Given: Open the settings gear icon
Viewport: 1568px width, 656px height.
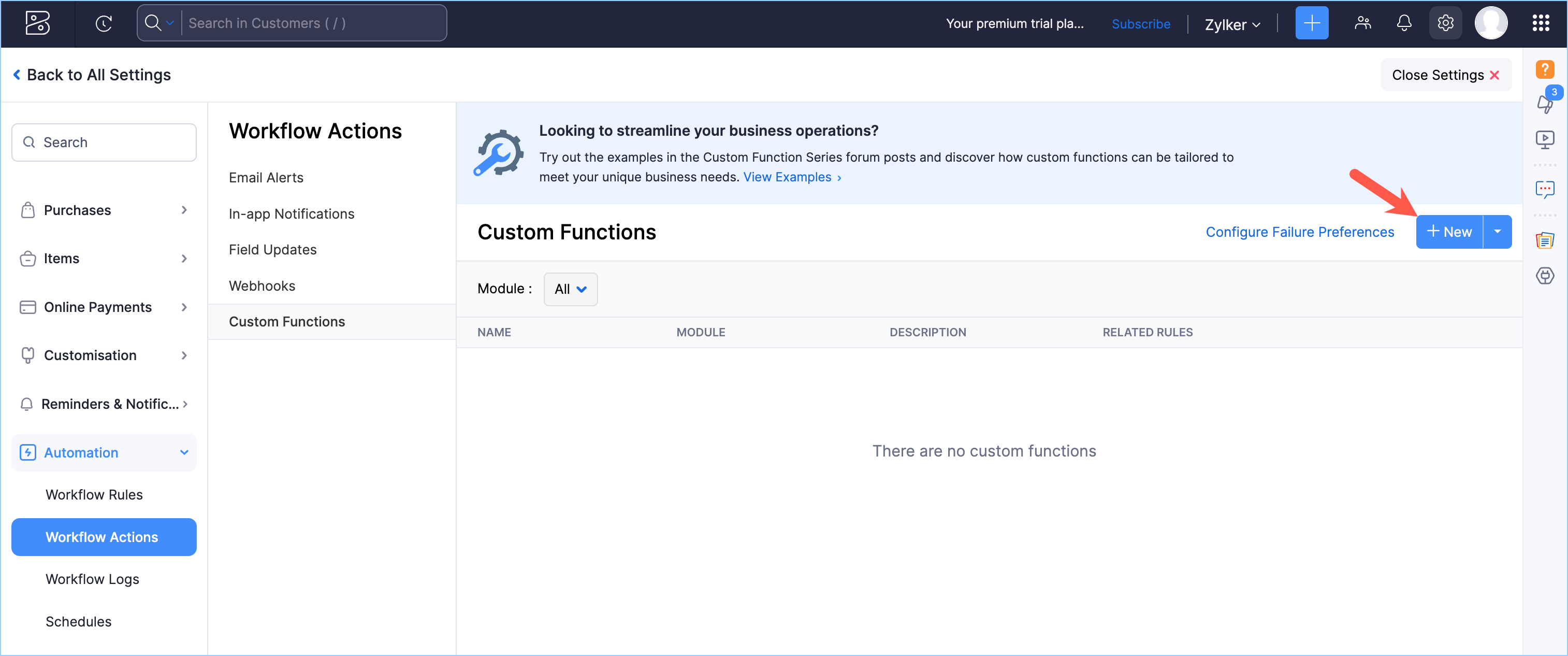Looking at the screenshot, I should pos(1445,23).
